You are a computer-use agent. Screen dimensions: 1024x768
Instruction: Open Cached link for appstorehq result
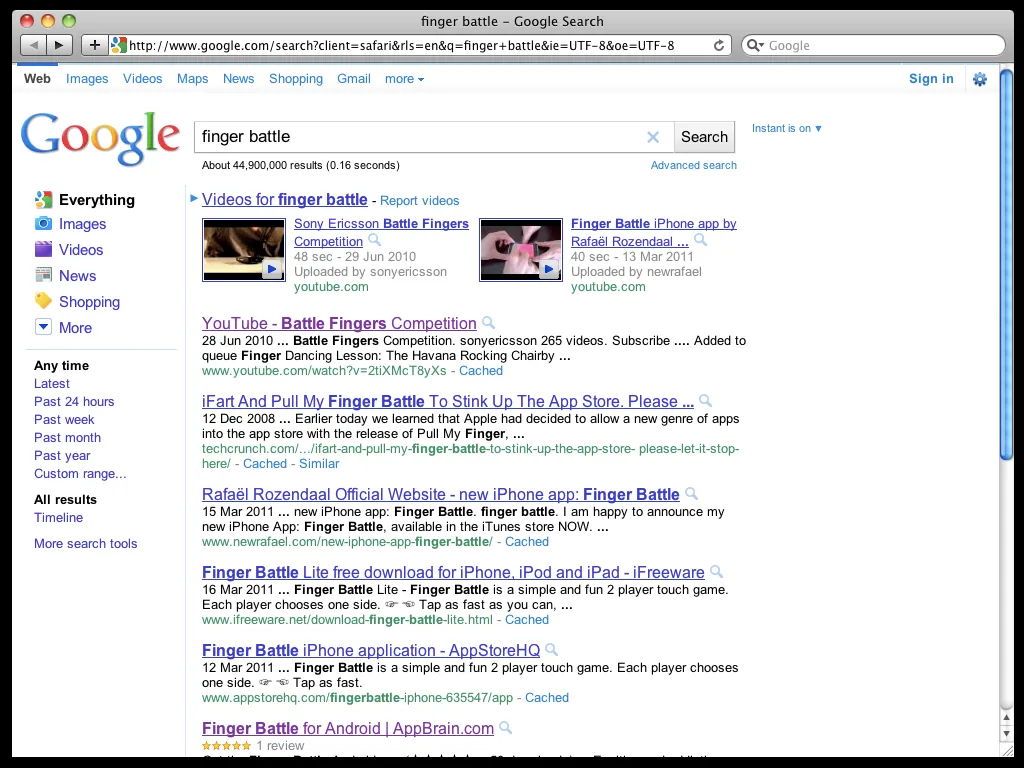(x=547, y=697)
